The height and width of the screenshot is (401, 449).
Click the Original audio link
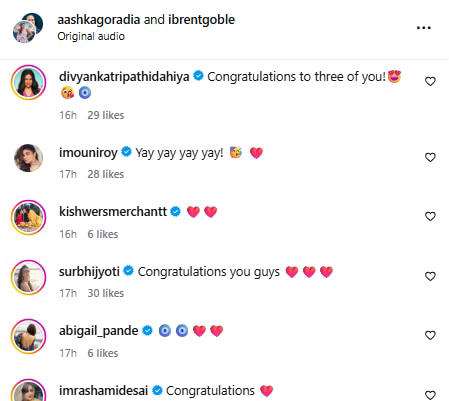[x=91, y=36]
